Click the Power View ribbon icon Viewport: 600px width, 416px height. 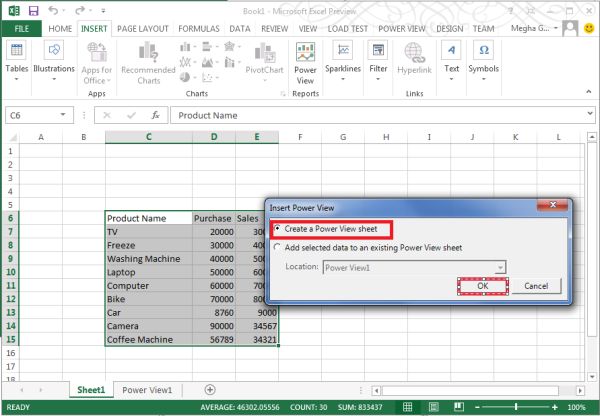click(305, 52)
